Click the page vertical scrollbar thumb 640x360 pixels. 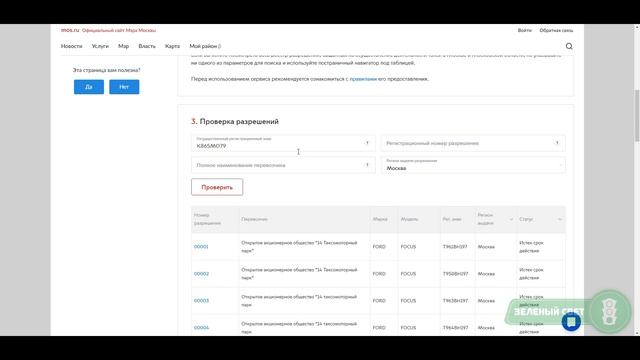coord(637,116)
